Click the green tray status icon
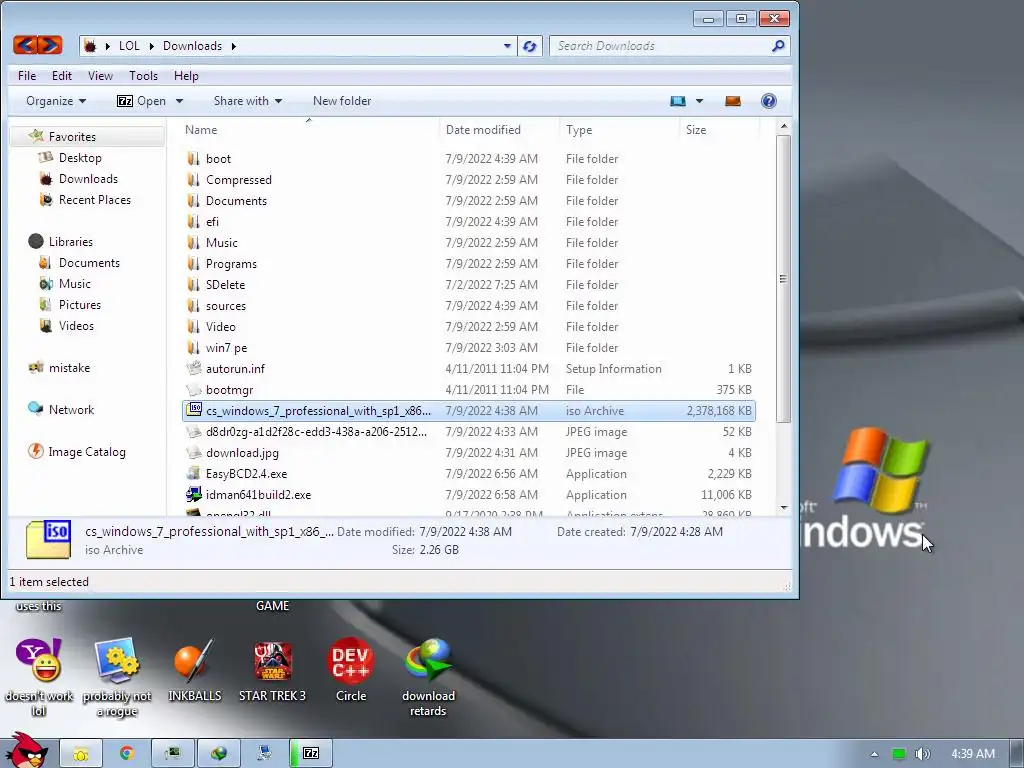The height and width of the screenshot is (768, 1024). [899, 754]
